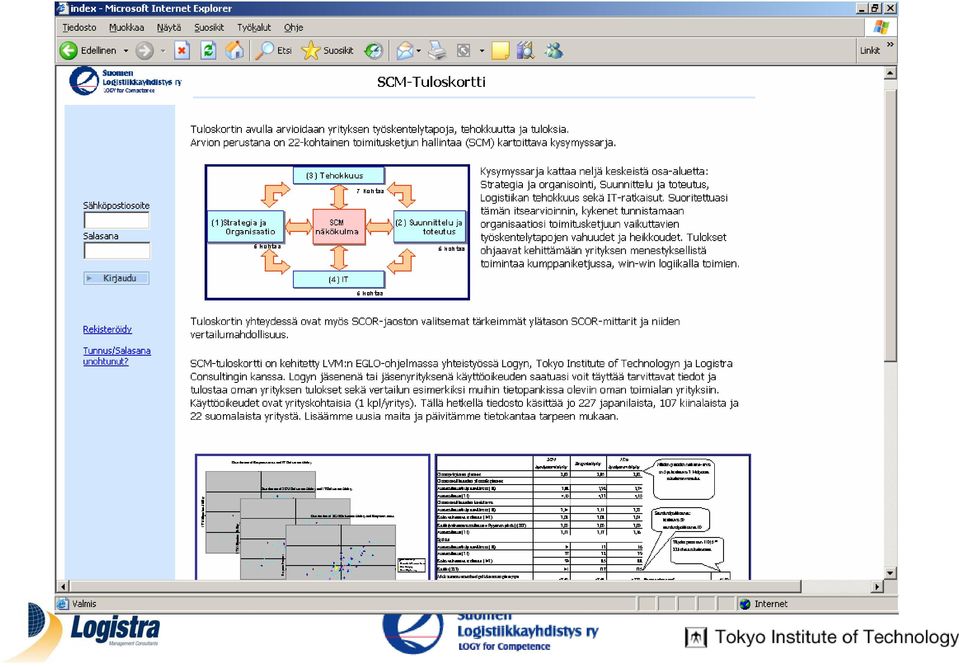Click the Sähköpostiosoite input field
This screenshot has width=959, height=667.
116,221
